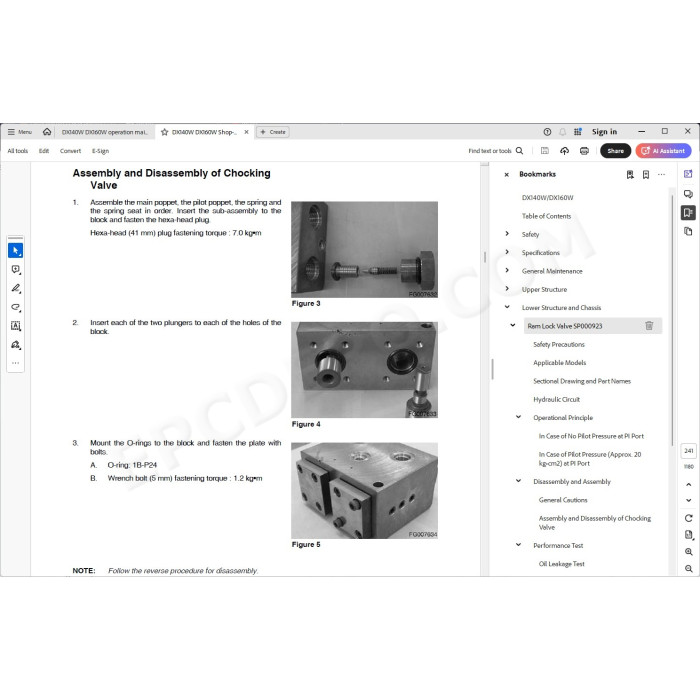Click the zoom in magnifier icon
Viewport: 700px width, 700px height.
coord(688,552)
